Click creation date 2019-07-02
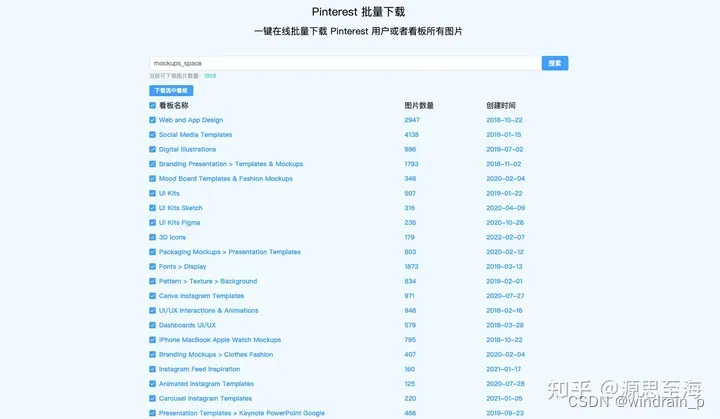 pos(505,149)
